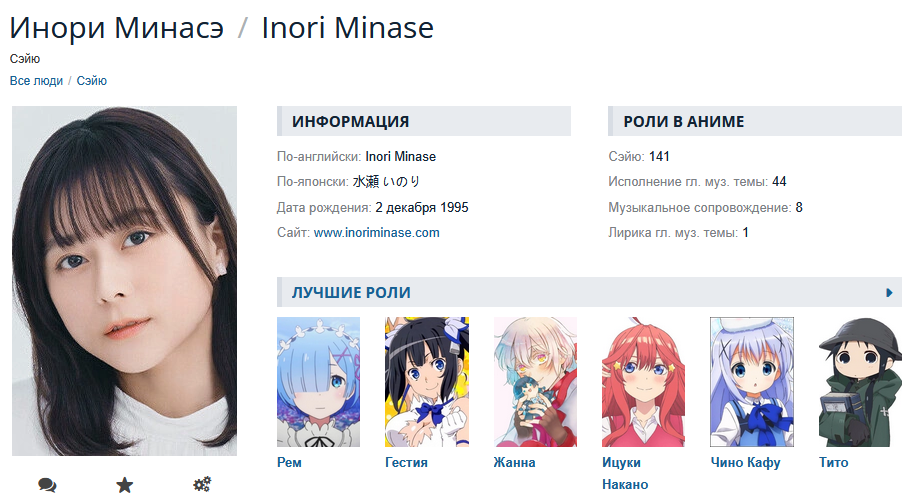
Task: Enlarge the Inori Minase portrait photo
Action: [125, 281]
